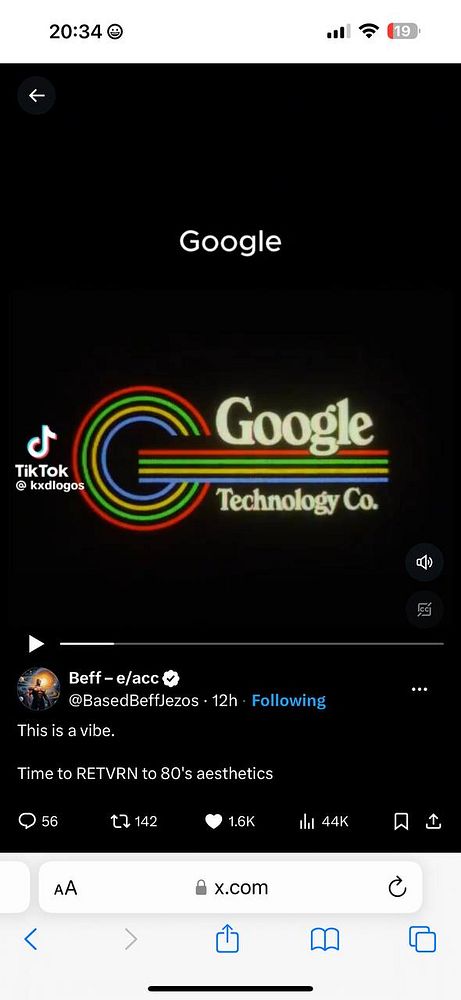Screen dimensions: 461x1000
Task: Seek along the video progress bar
Action: [252, 643]
